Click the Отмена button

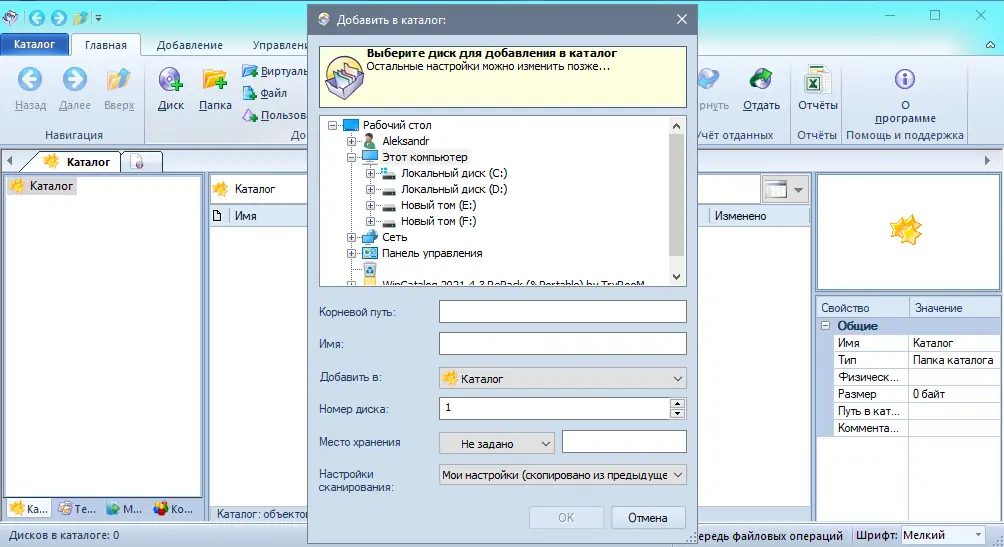click(x=647, y=518)
